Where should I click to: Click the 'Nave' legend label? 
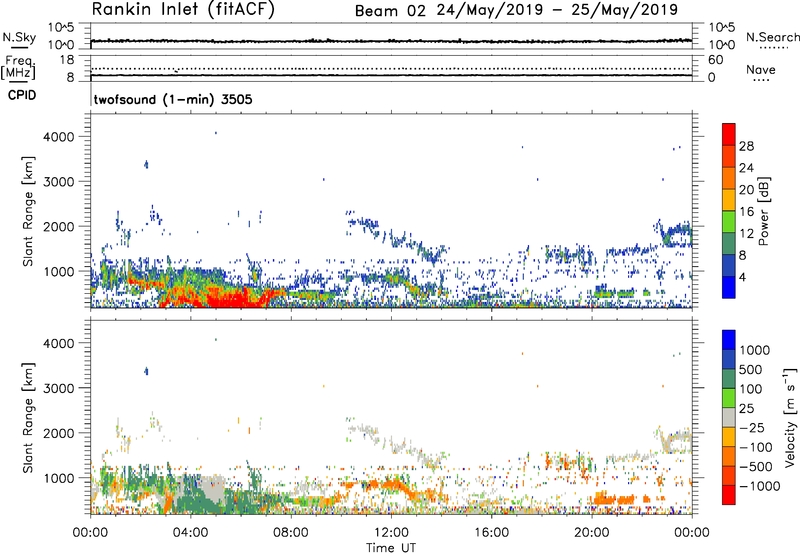tap(761, 69)
